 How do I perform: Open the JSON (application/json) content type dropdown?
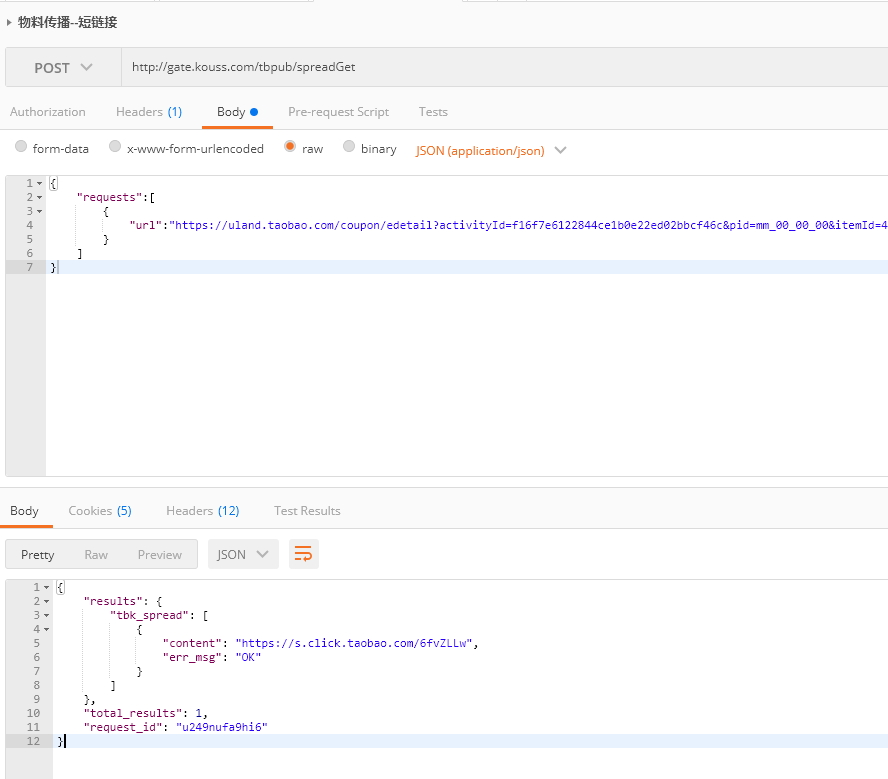[x=491, y=150]
